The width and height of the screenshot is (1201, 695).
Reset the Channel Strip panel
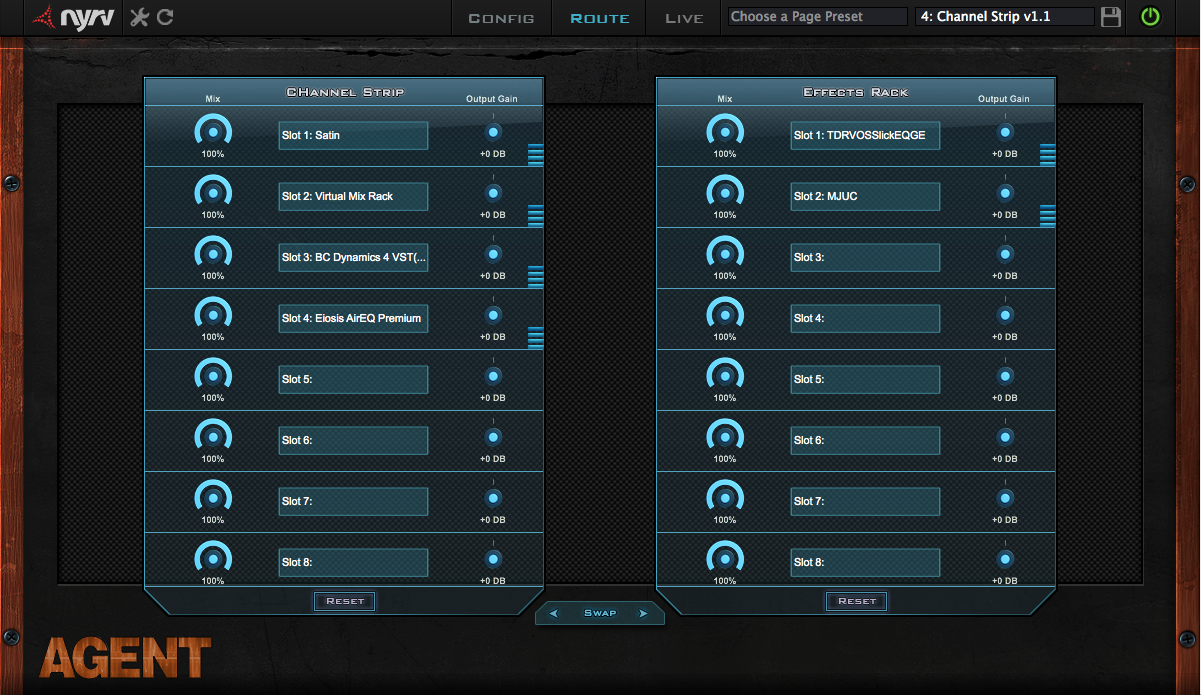pyautogui.click(x=345, y=601)
